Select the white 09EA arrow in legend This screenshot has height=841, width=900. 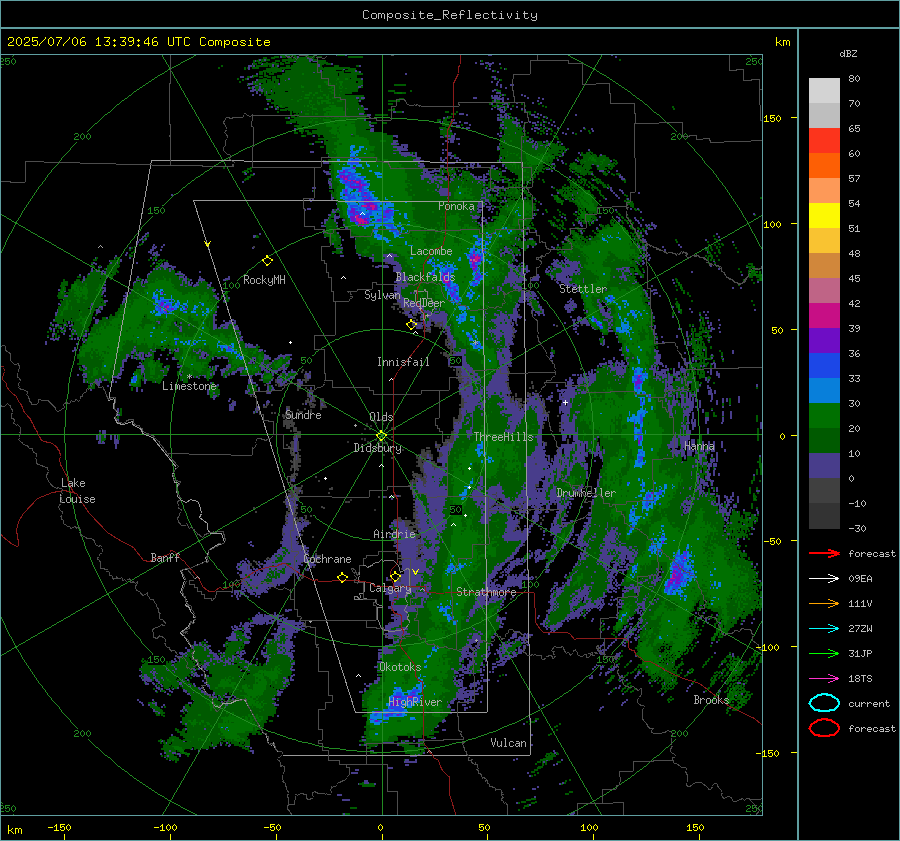tap(824, 579)
